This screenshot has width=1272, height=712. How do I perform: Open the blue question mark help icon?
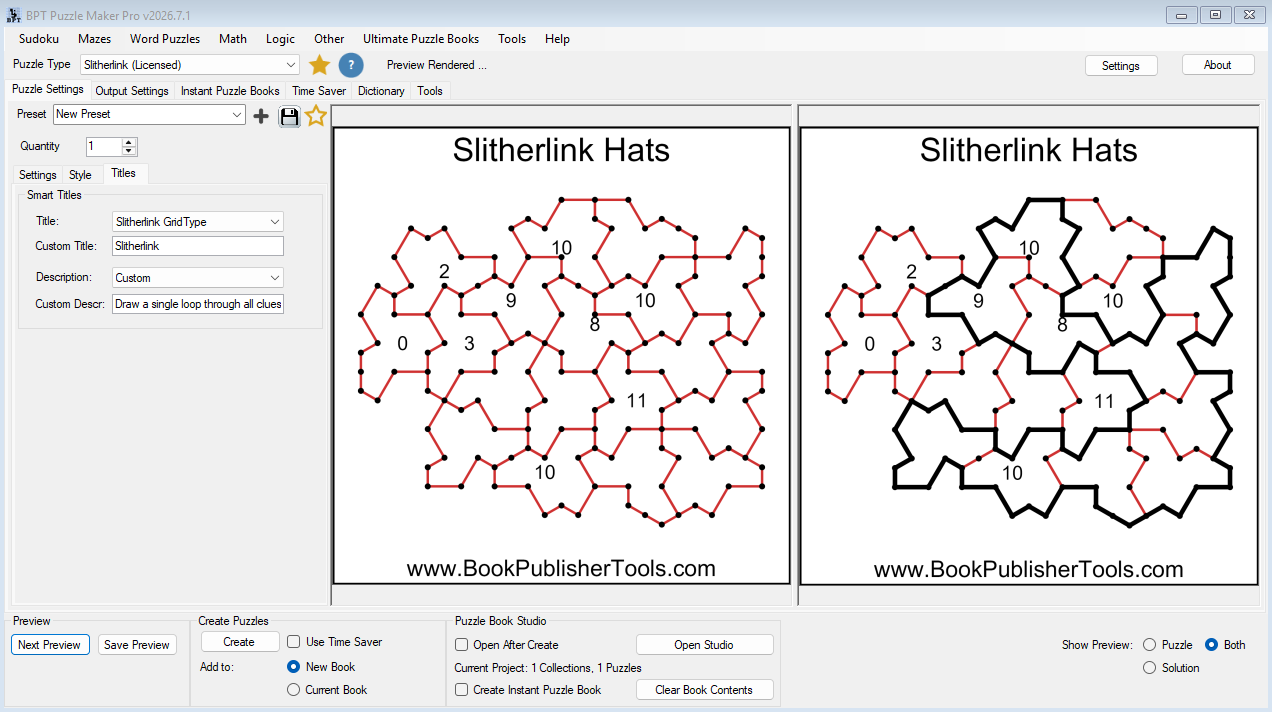coord(350,65)
